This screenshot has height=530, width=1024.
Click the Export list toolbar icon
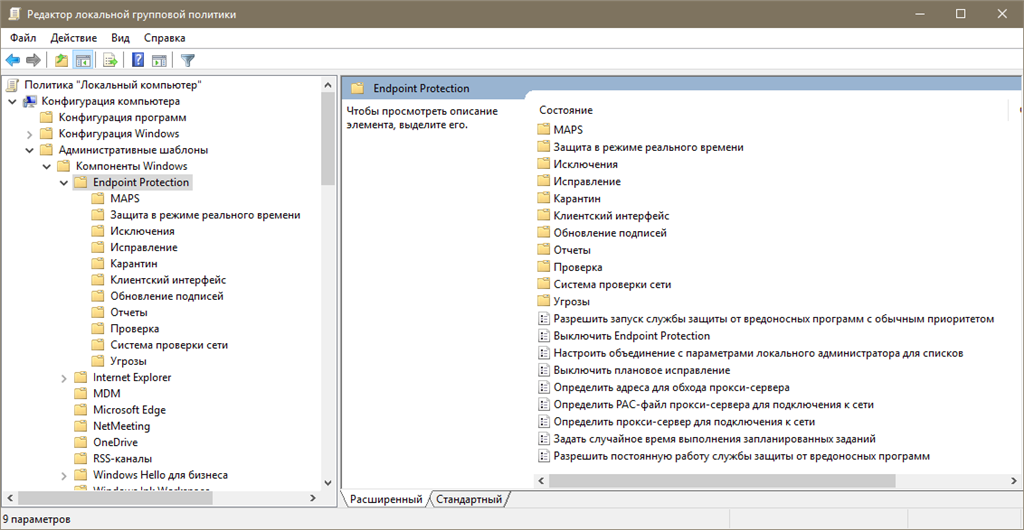click(x=110, y=61)
